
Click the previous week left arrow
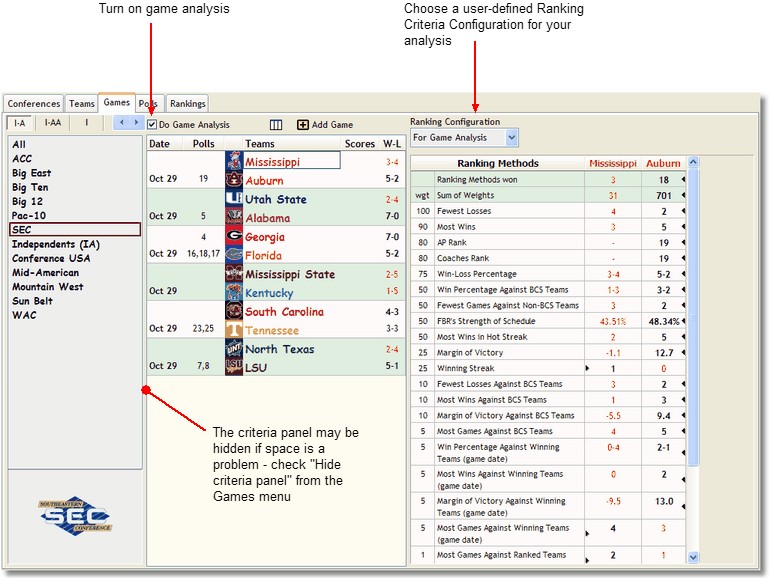point(121,122)
